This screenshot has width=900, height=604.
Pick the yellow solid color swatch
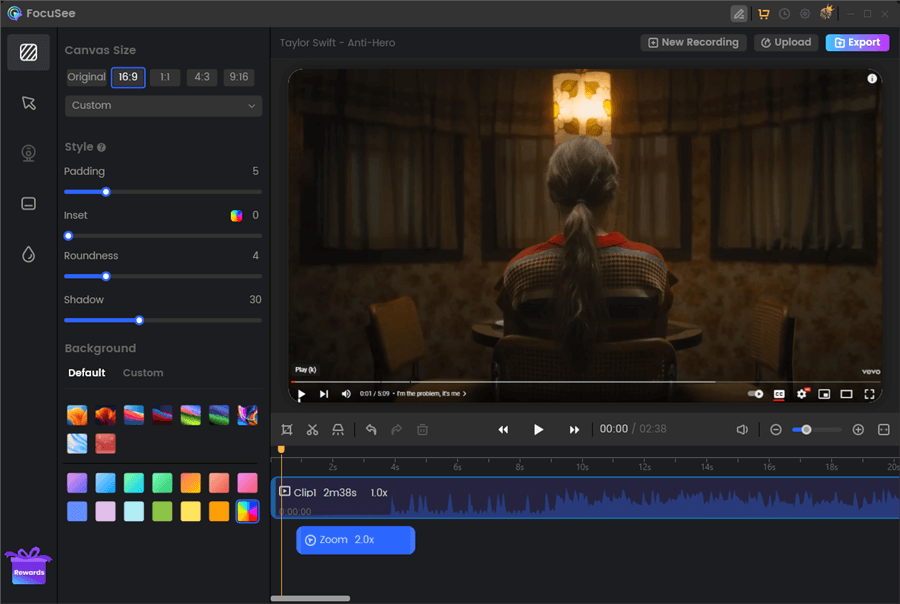(191, 511)
